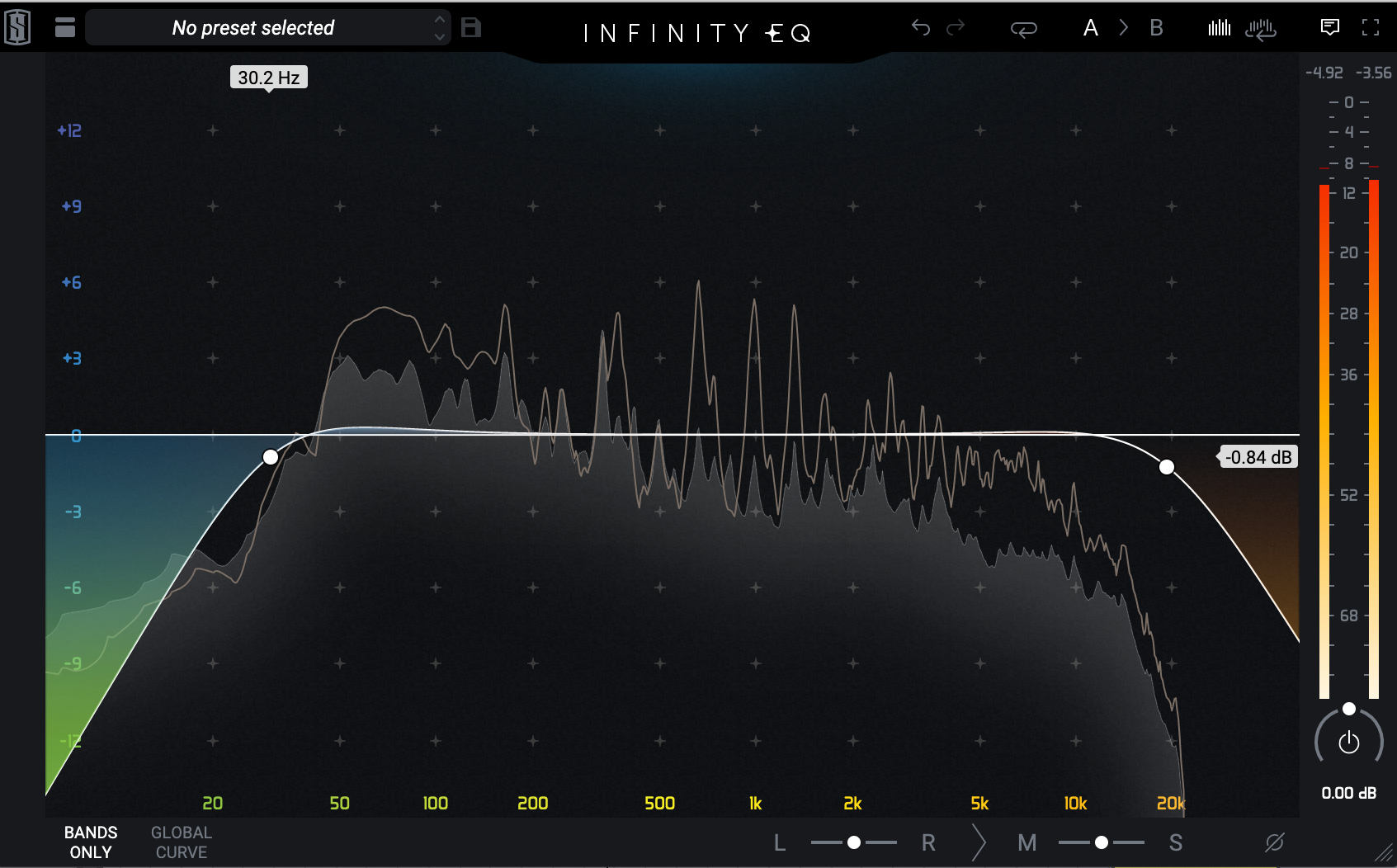Image resolution: width=1397 pixels, height=868 pixels.
Task: Click the 1k frequency axis label
Action: coord(755,803)
